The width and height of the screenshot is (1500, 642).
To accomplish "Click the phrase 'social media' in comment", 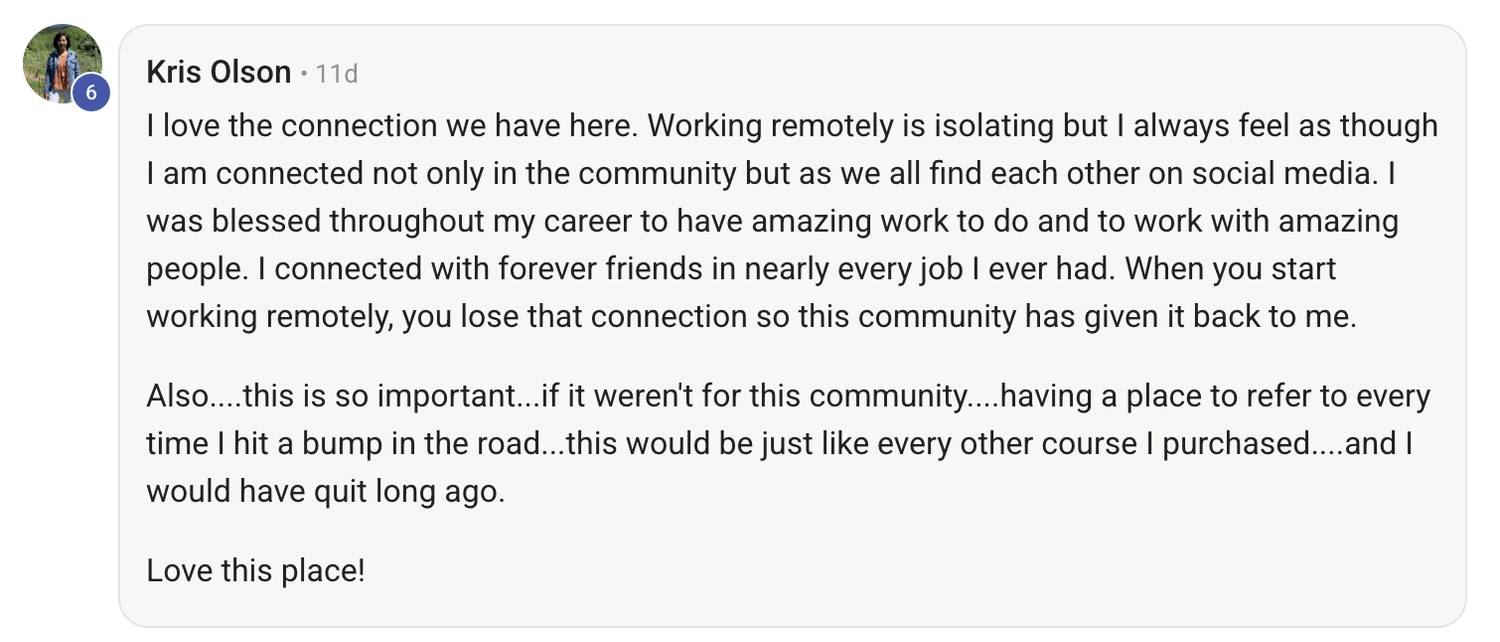I will (1288, 174).
